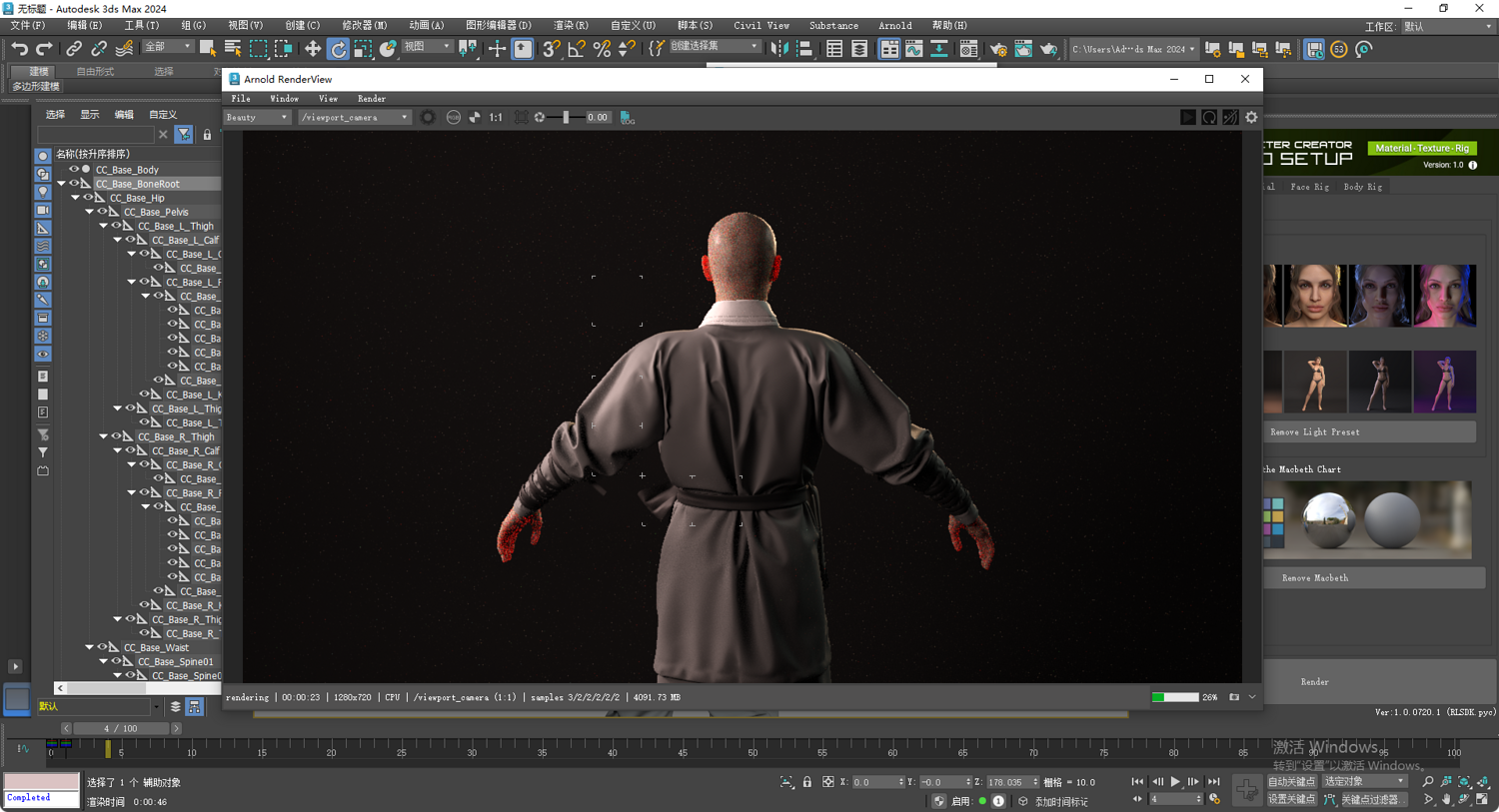Open the Arnold menu in main menu bar
This screenshot has width=1499, height=812.
click(x=894, y=26)
